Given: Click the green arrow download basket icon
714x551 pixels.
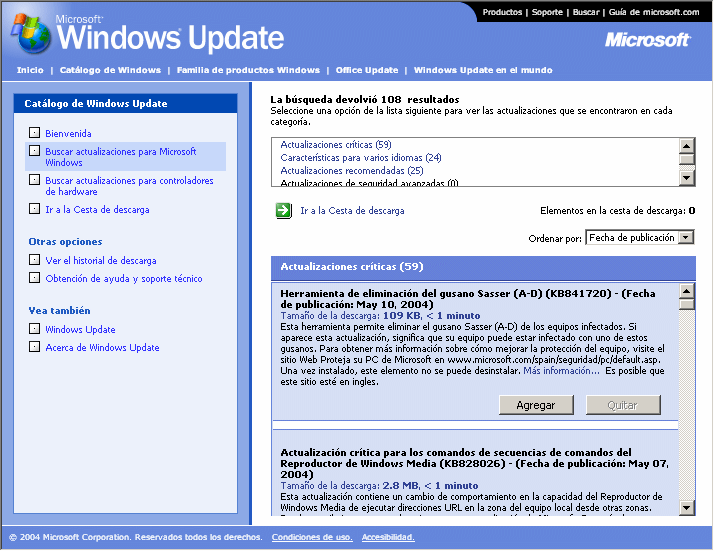Looking at the screenshot, I should click(283, 211).
